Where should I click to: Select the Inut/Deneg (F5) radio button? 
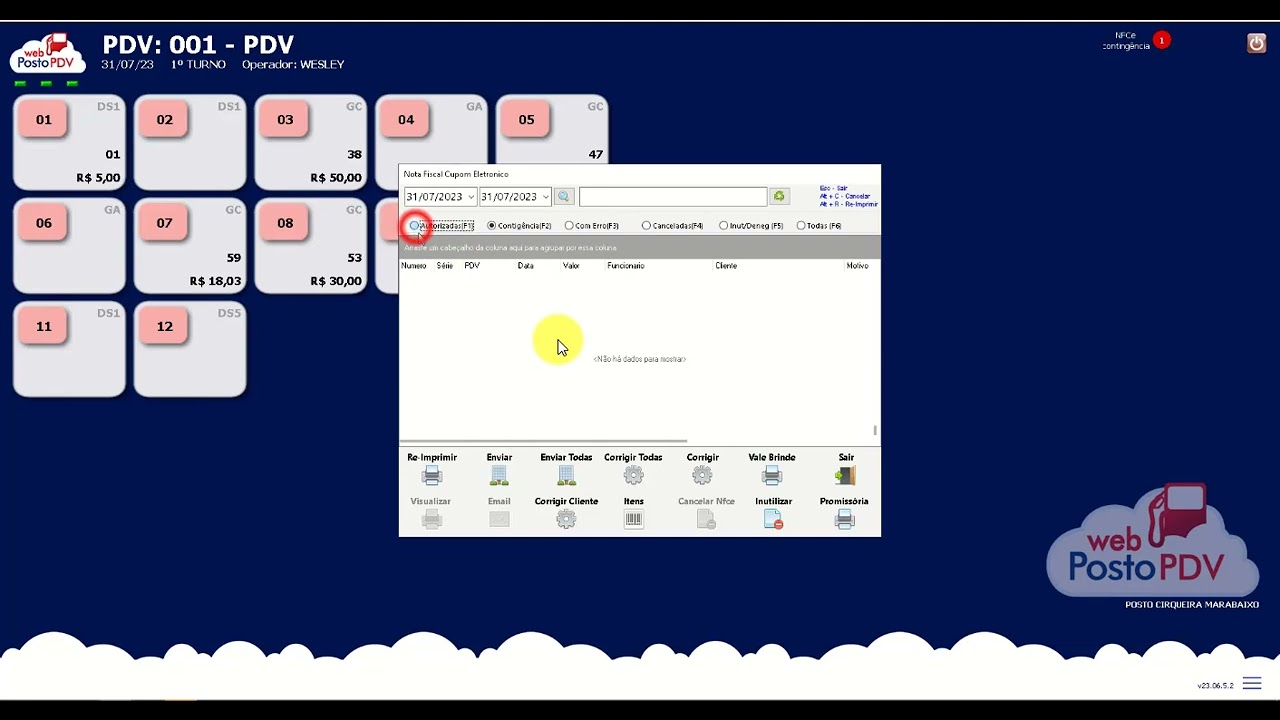click(x=723, y=226)
